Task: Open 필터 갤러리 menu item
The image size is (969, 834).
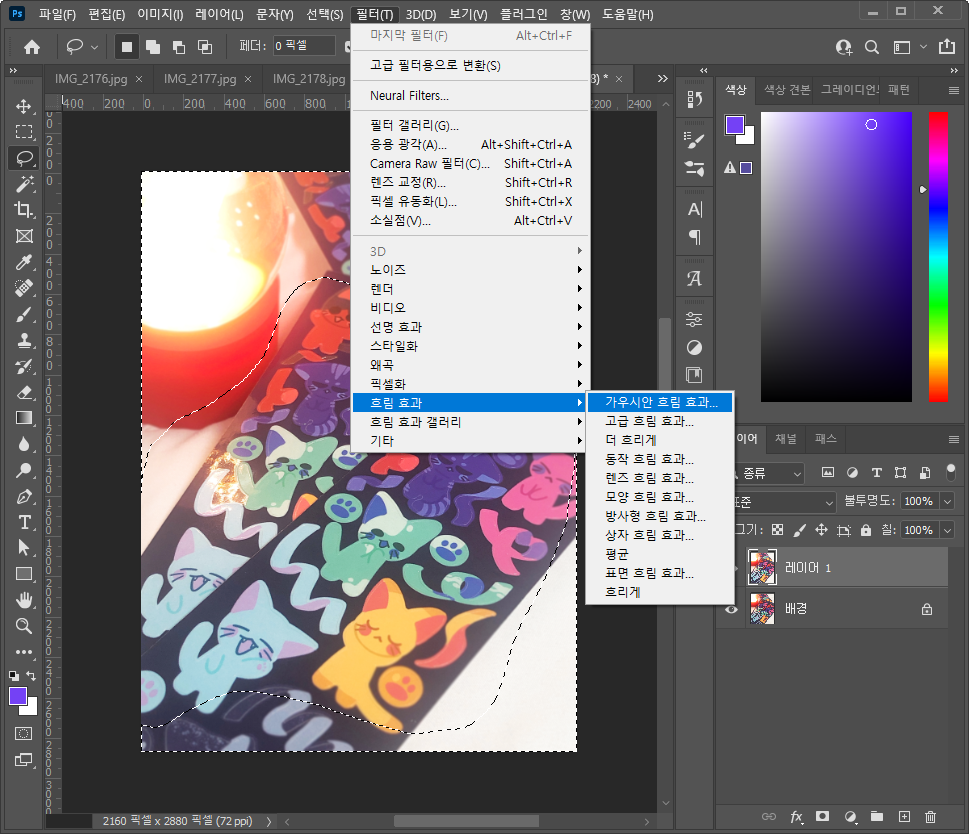Action: 470,125
